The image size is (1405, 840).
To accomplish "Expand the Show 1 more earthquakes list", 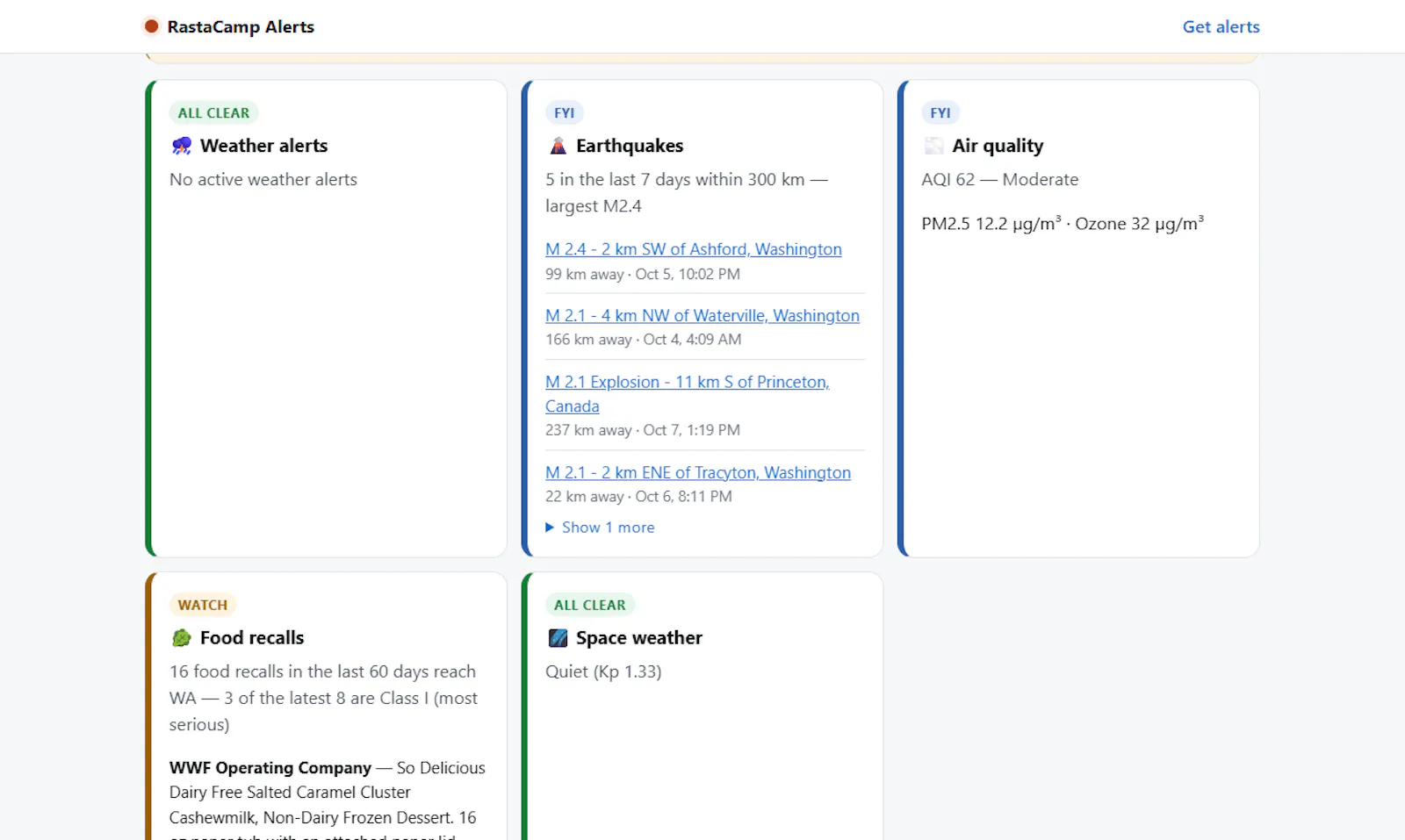I will point(600,528).
